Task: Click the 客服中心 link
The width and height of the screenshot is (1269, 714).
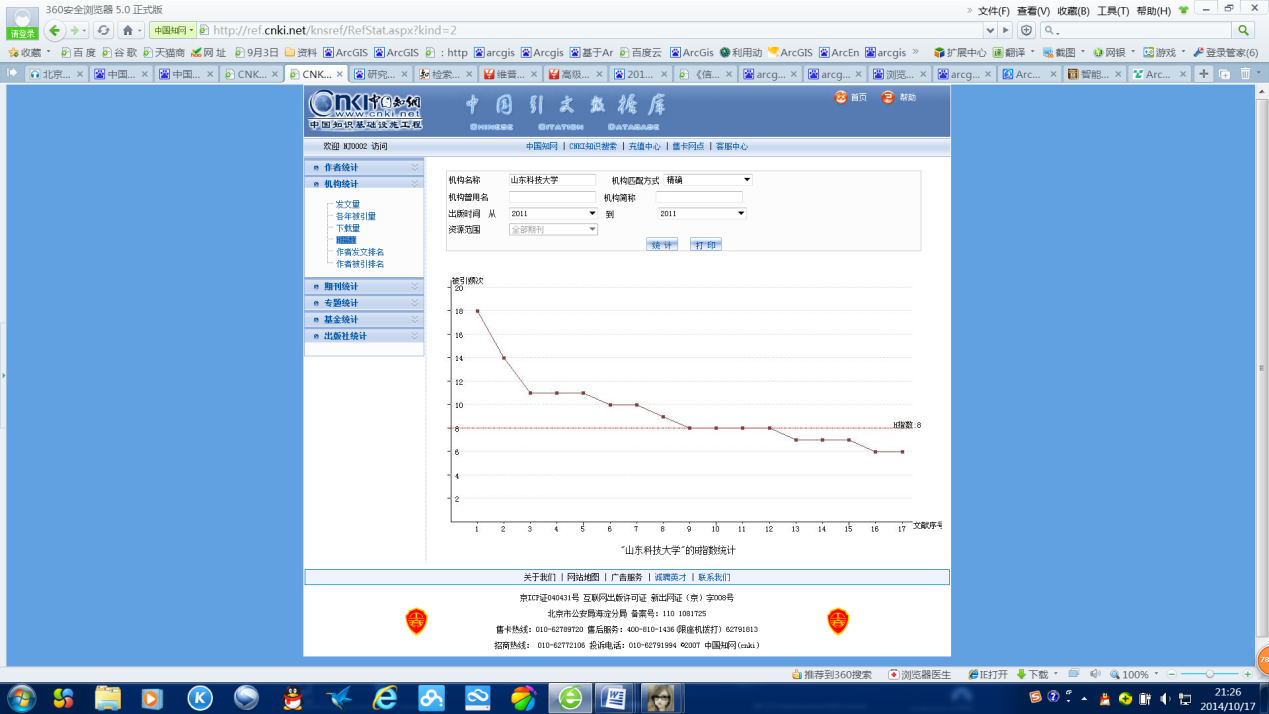Action: [x=731, y=146]
